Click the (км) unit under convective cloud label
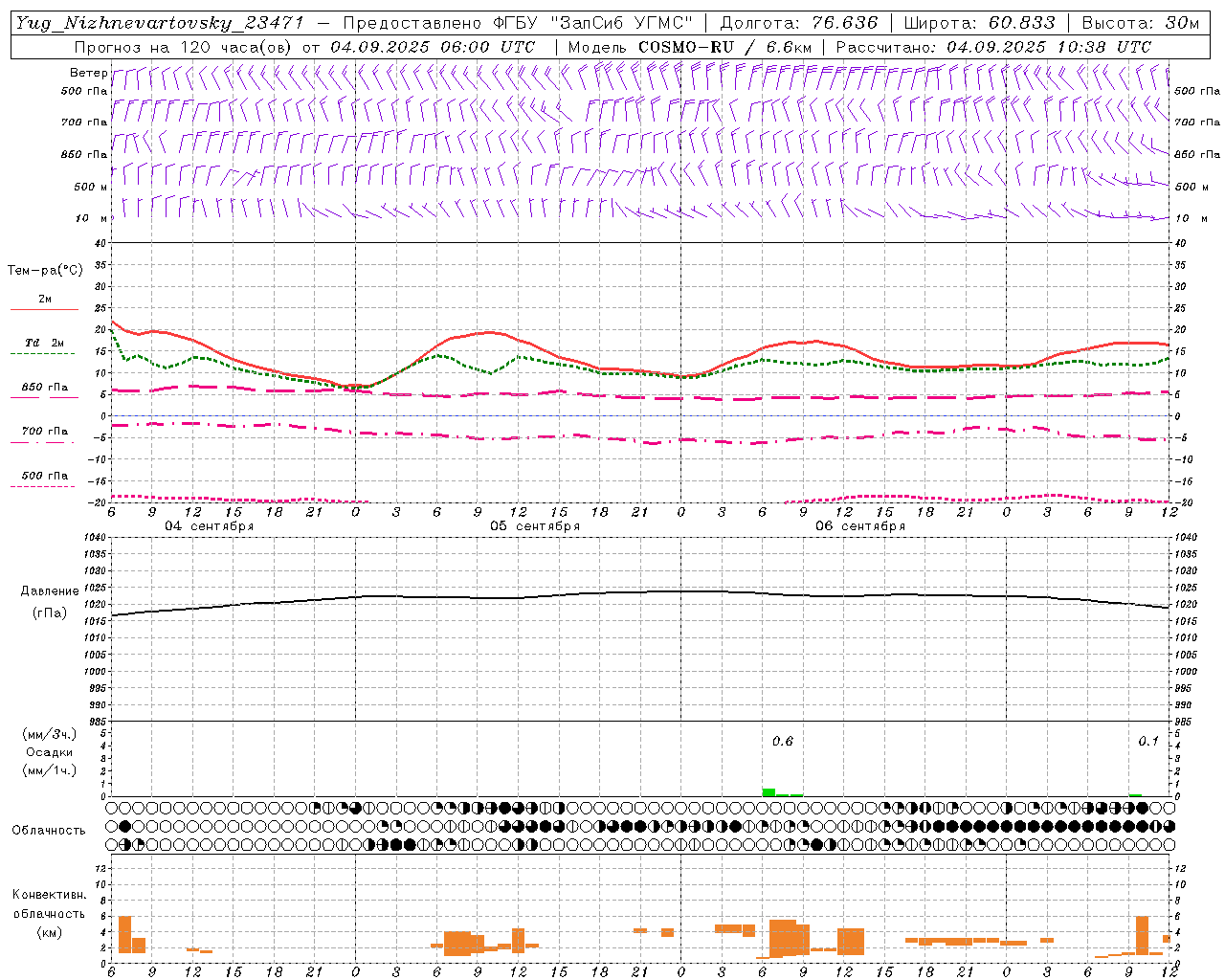 tap(49, 932)
